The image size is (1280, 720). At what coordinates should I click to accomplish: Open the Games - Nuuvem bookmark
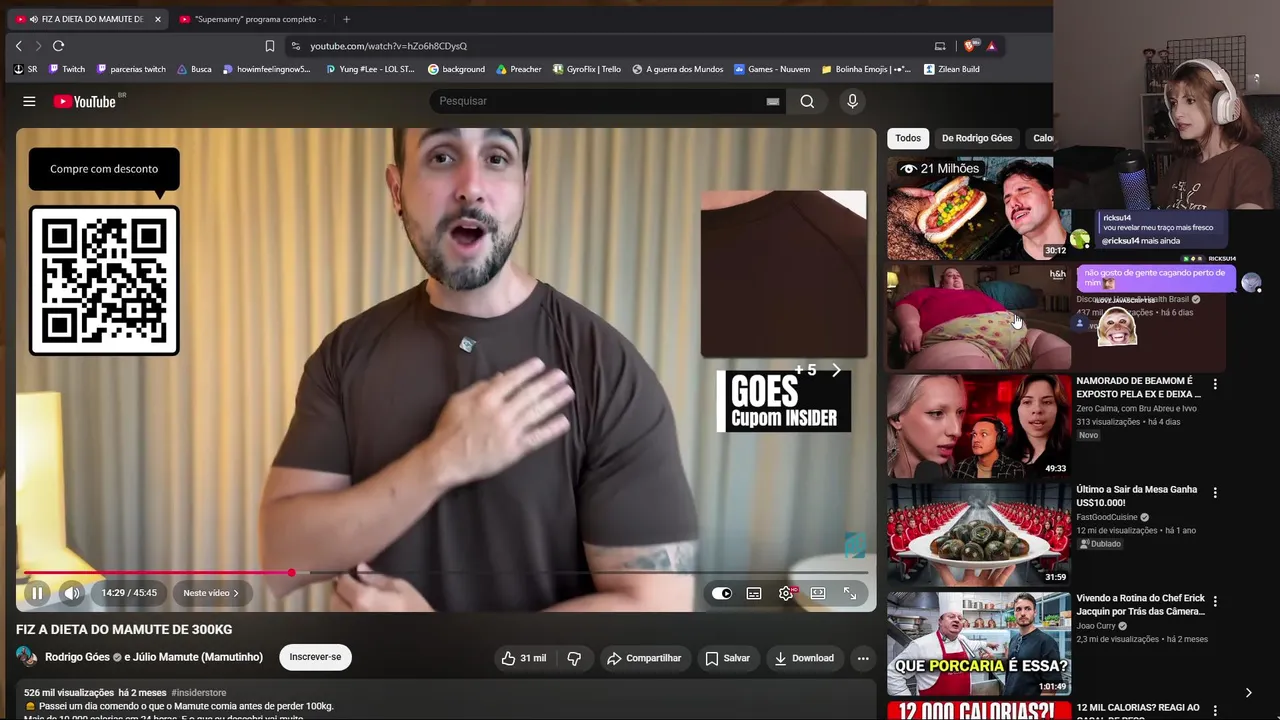[x=772, y=69]
